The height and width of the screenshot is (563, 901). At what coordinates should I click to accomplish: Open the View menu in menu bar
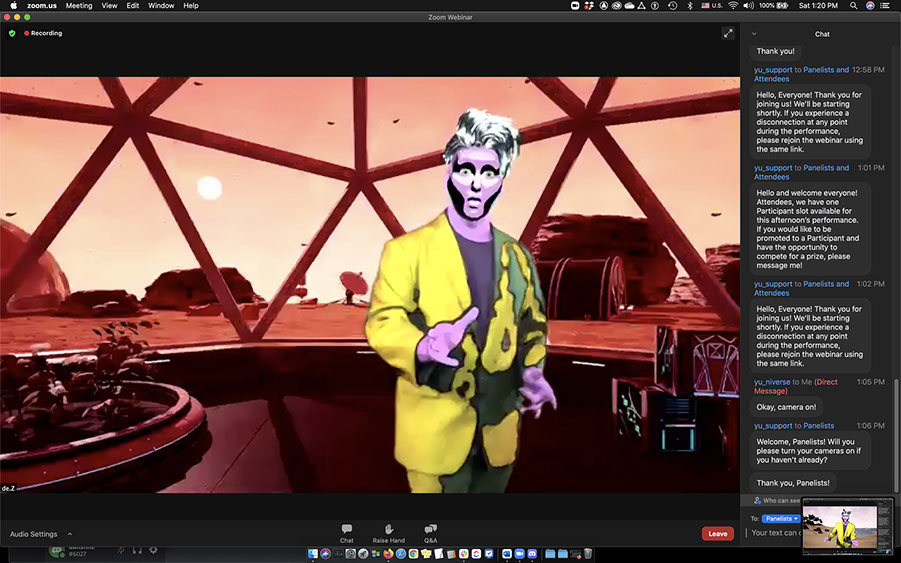109,6
